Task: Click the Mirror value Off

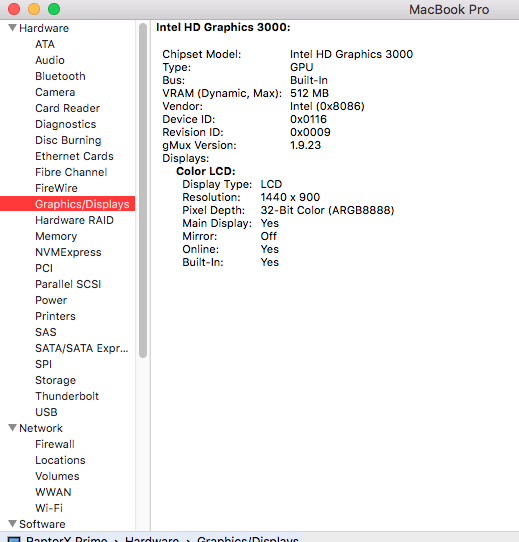Action: (268, 236)
